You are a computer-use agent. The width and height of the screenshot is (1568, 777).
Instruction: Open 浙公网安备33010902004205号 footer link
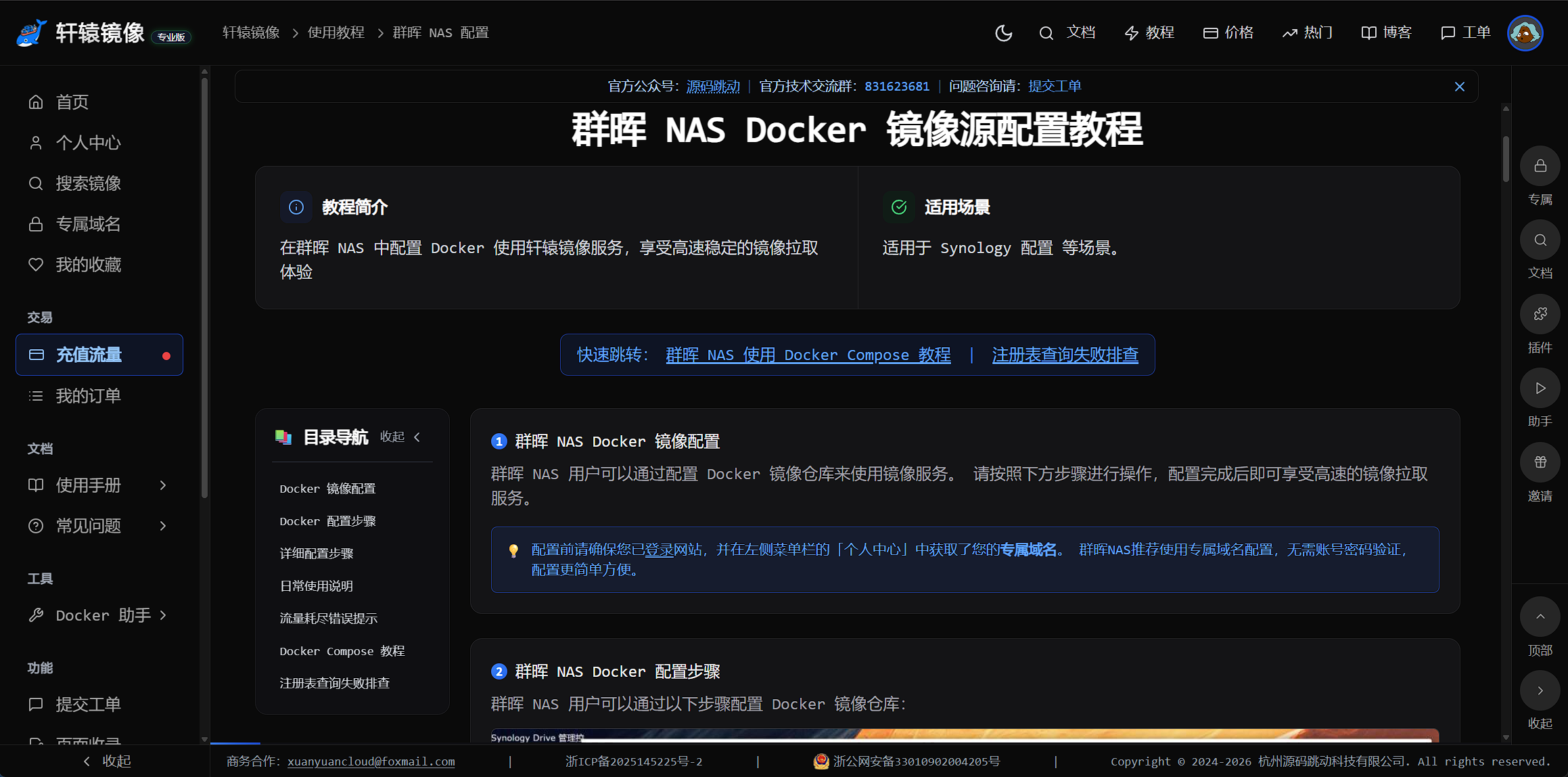(x=906, y=761)
